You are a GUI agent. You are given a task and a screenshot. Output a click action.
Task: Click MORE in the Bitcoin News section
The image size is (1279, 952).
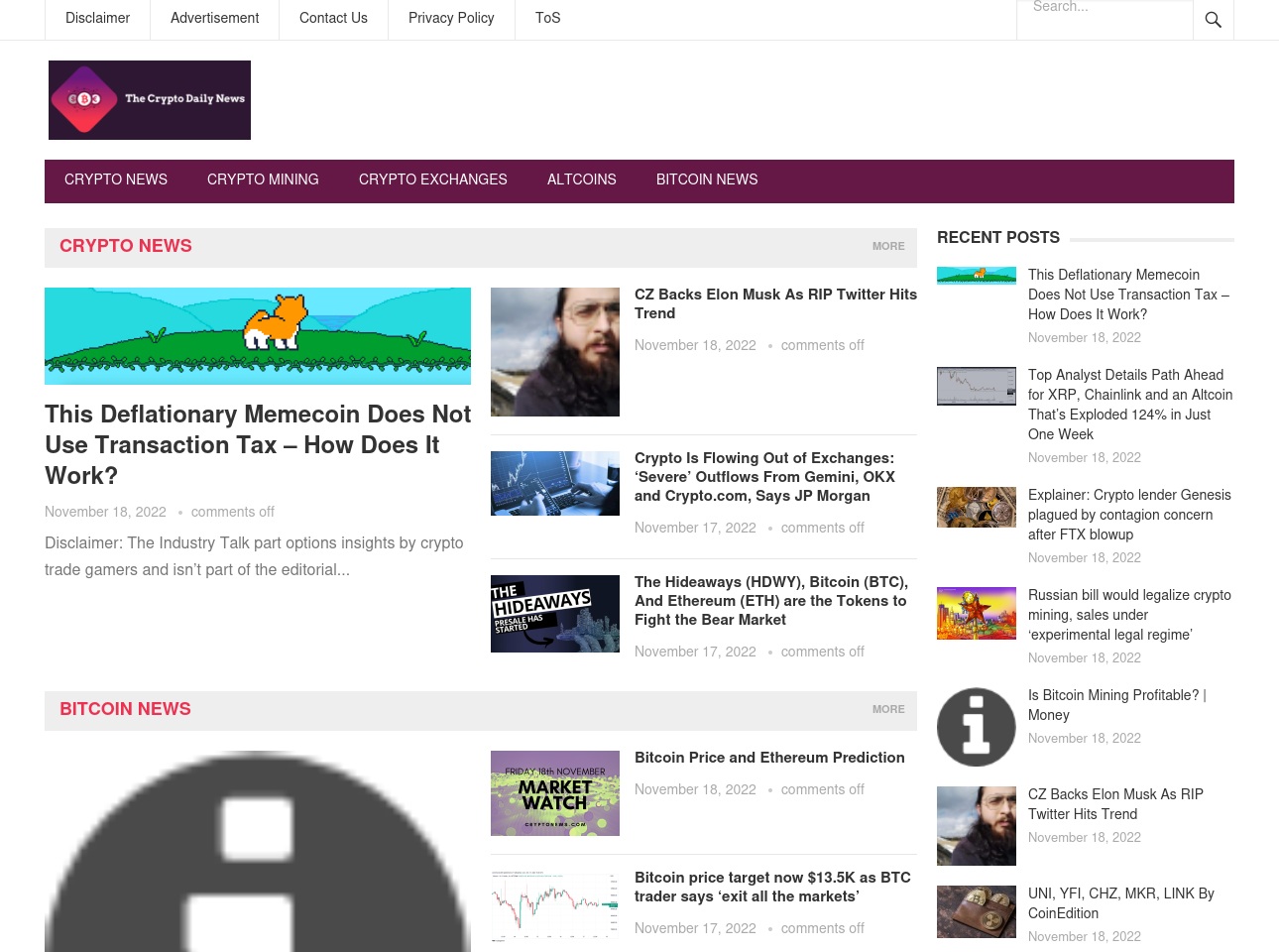coord(888,709)
